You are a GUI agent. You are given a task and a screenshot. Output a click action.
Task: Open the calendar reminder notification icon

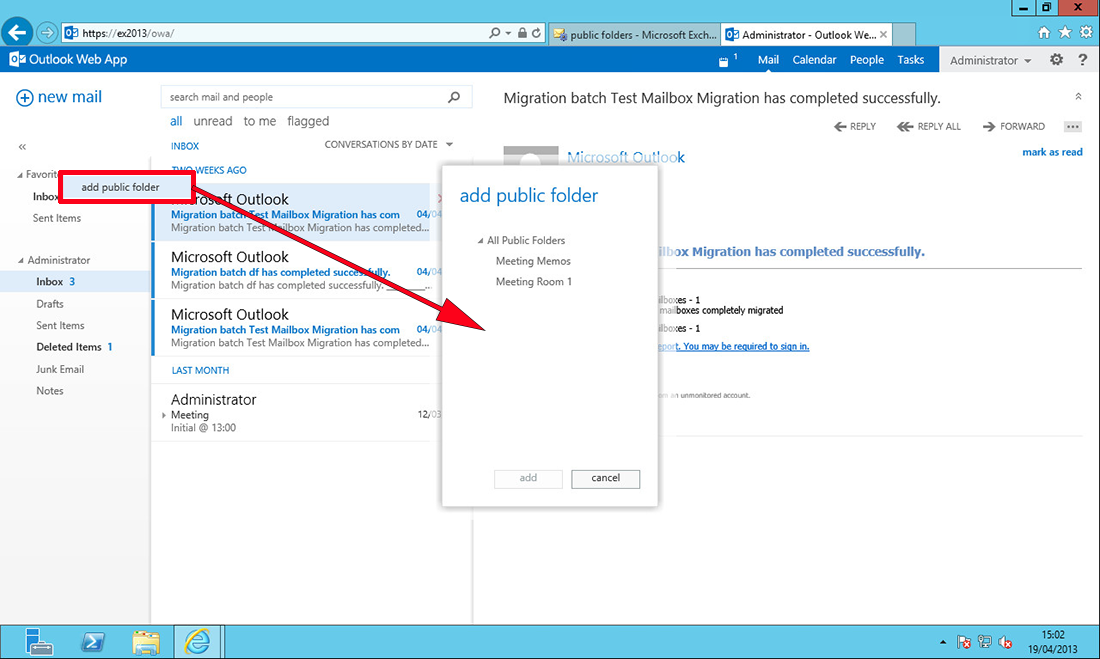(x=726, y=59)
